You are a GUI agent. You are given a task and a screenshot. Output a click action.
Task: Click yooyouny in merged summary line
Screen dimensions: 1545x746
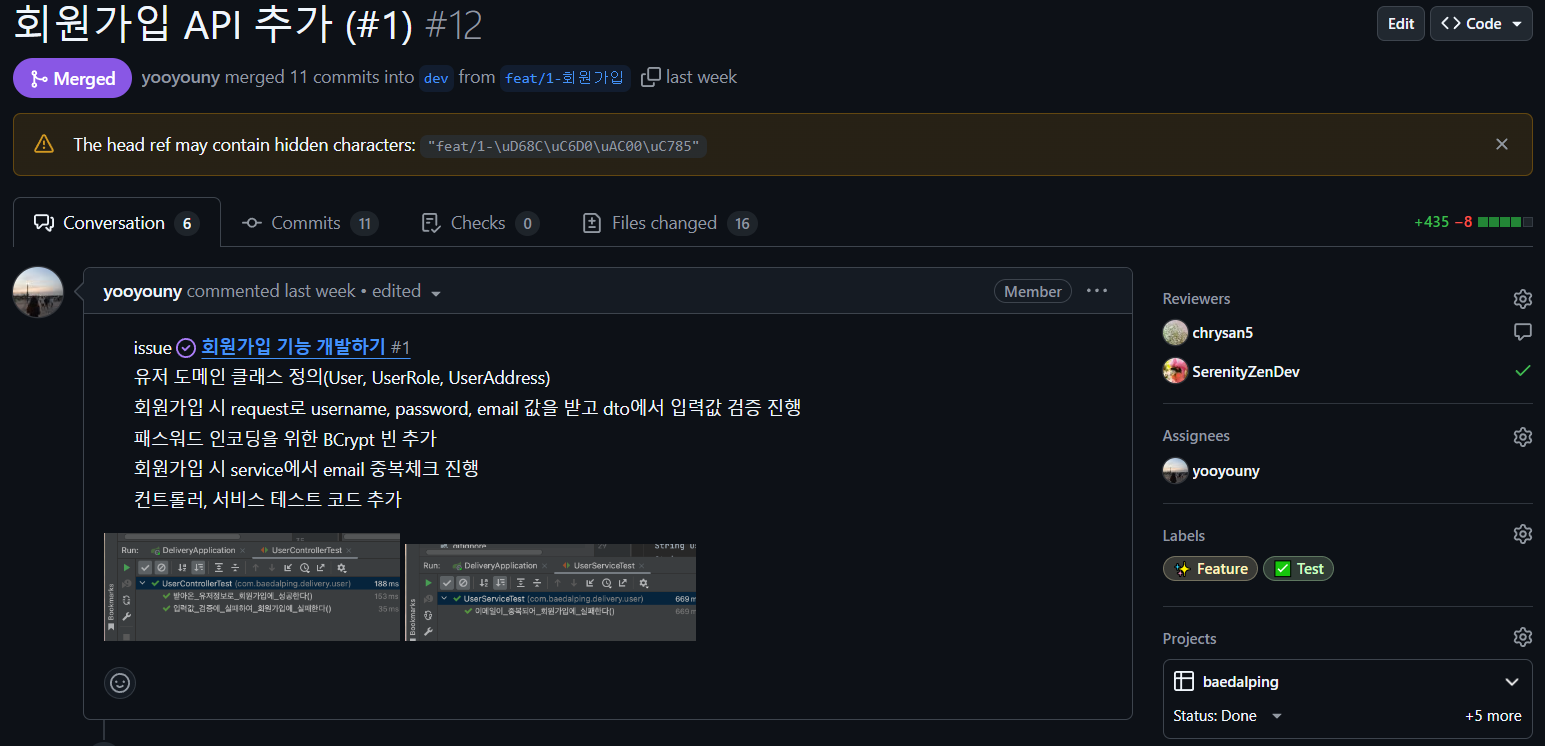[181, 77]
